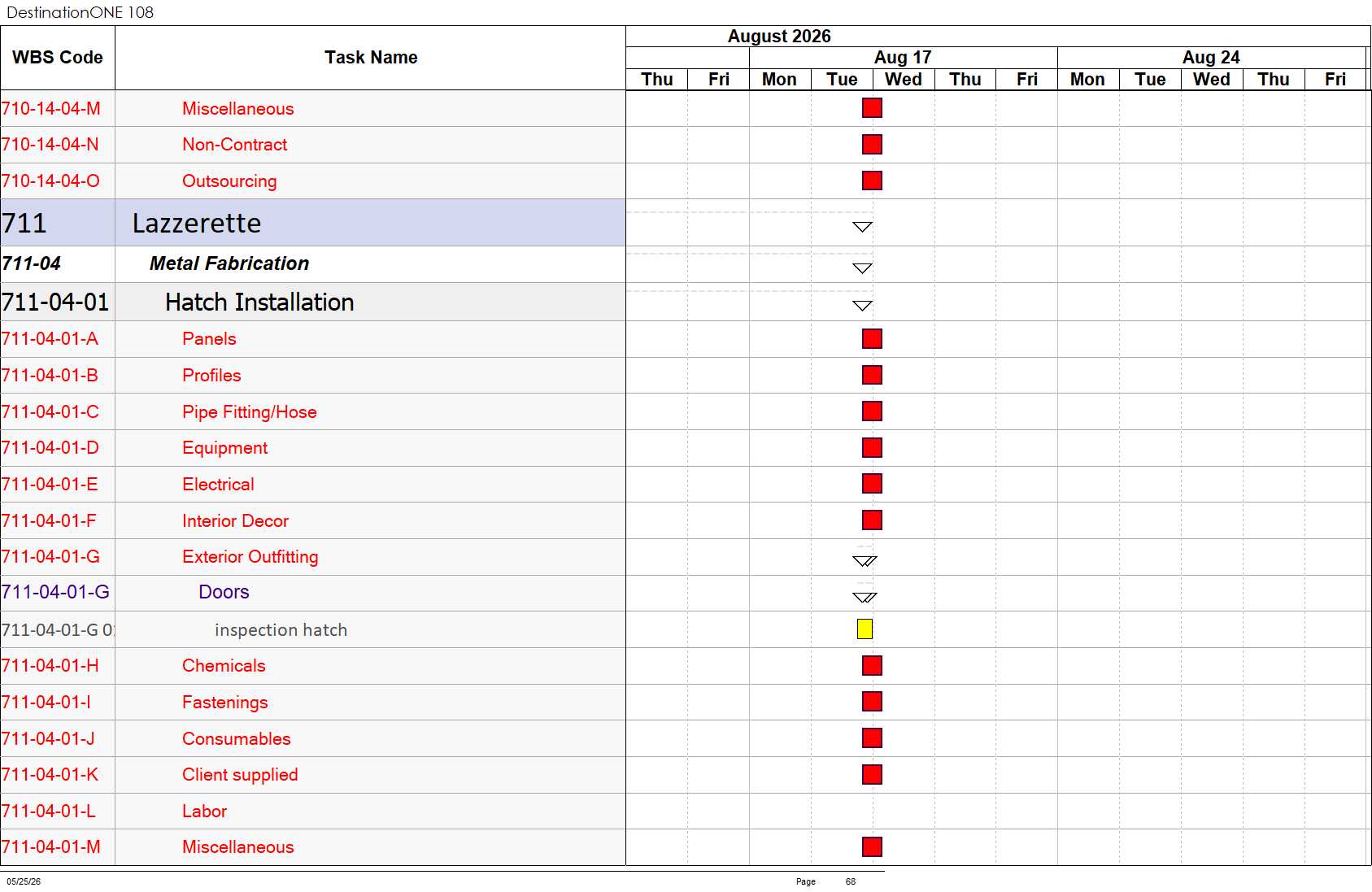
Task: Click the Hatch Installation summary triangle marker
Action: click(862, 306)
